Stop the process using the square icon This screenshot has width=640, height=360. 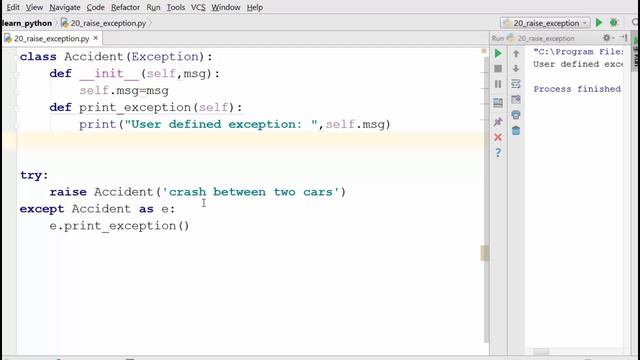(x=498, y=69)
